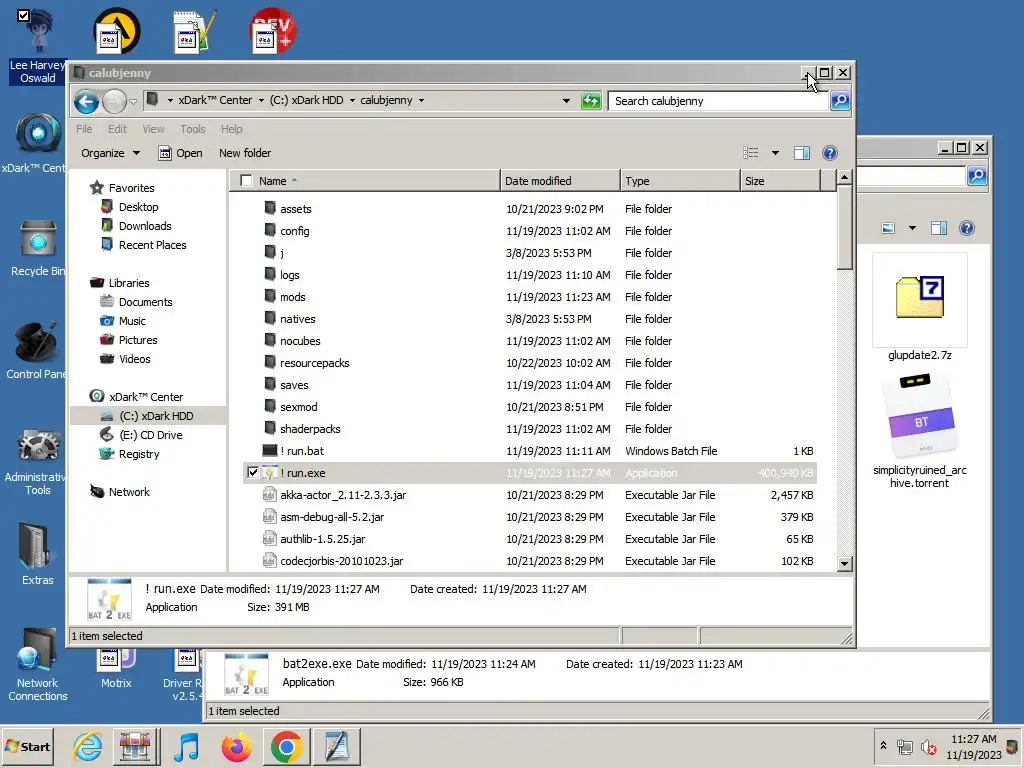1024x768 pixels.
Task: Launch Firefox from the taskbar
Action: tap(236, 746)
